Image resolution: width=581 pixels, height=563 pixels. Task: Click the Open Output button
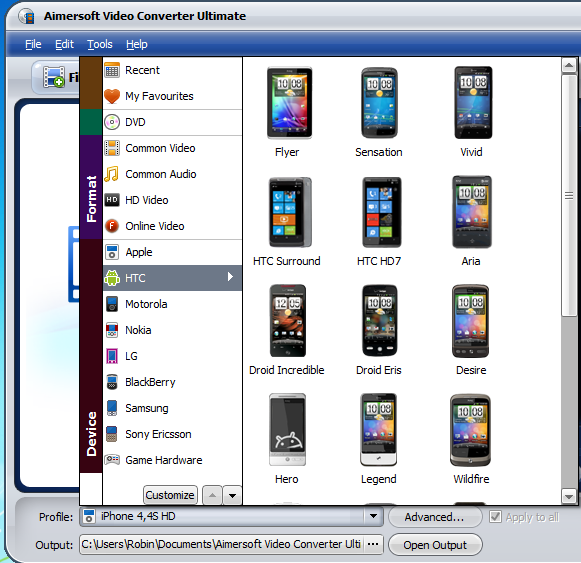tap(435, 545)
